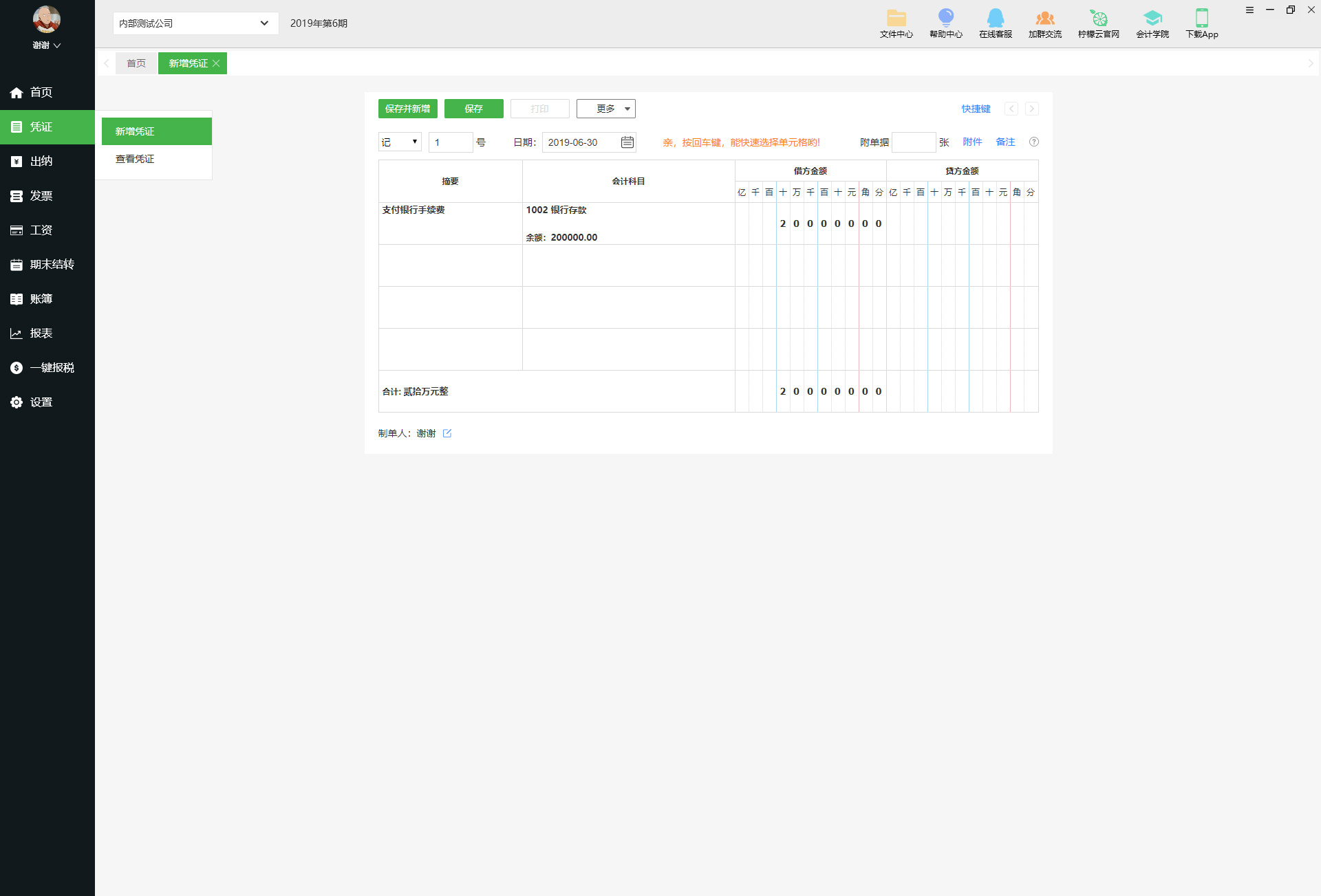Select 查看凭证 from the submenu
This screenshot has width=1321, height=896.
[x=135, y=159]
